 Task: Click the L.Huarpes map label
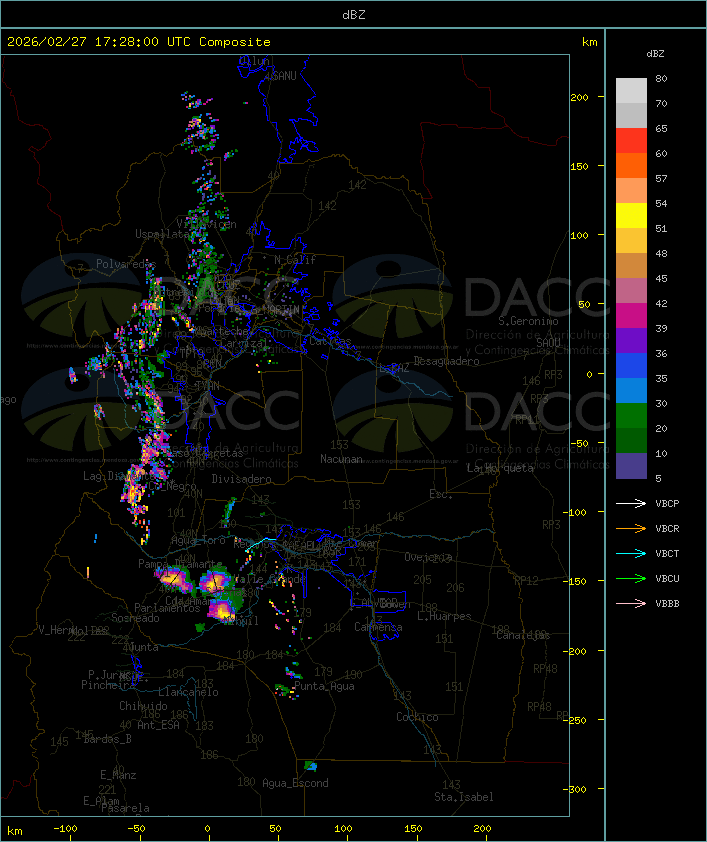click(444, 616)
